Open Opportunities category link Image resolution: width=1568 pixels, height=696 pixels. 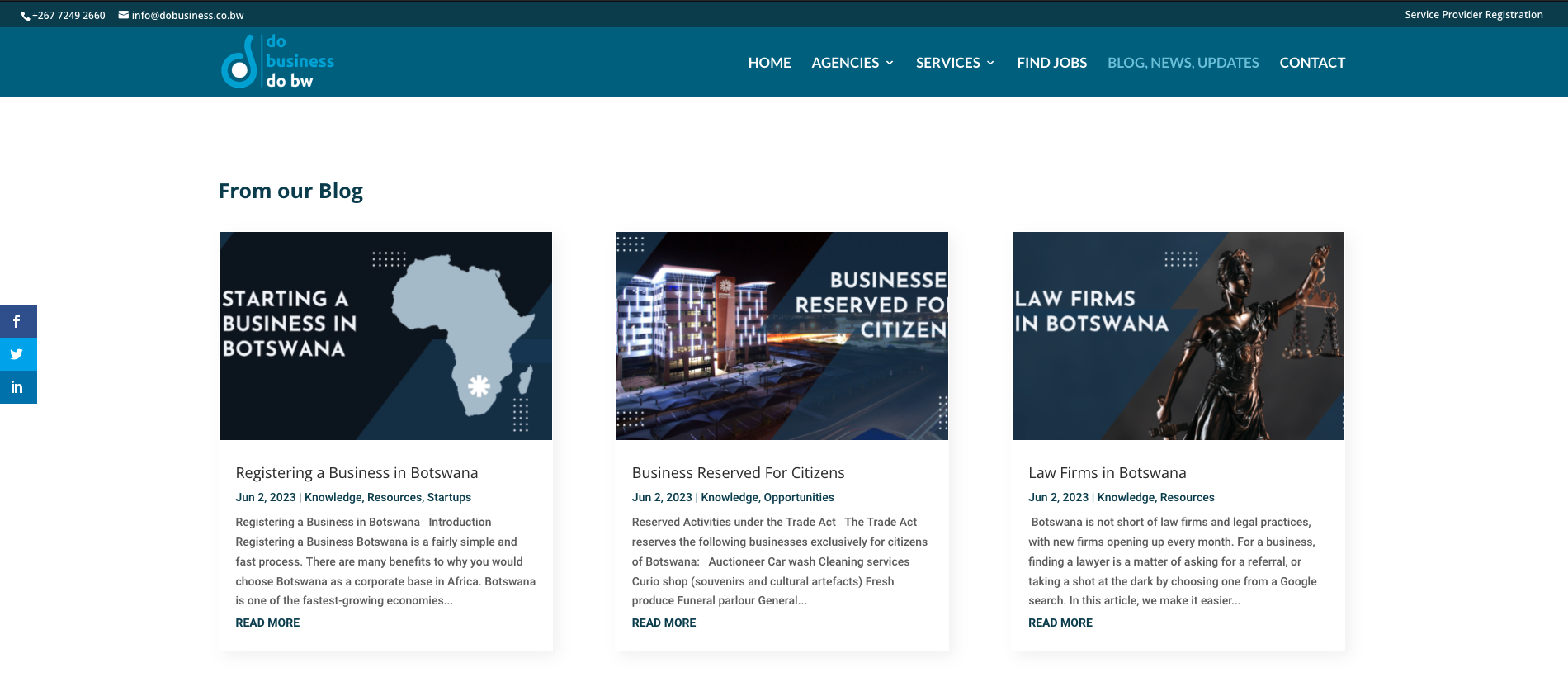click(799, 497)
